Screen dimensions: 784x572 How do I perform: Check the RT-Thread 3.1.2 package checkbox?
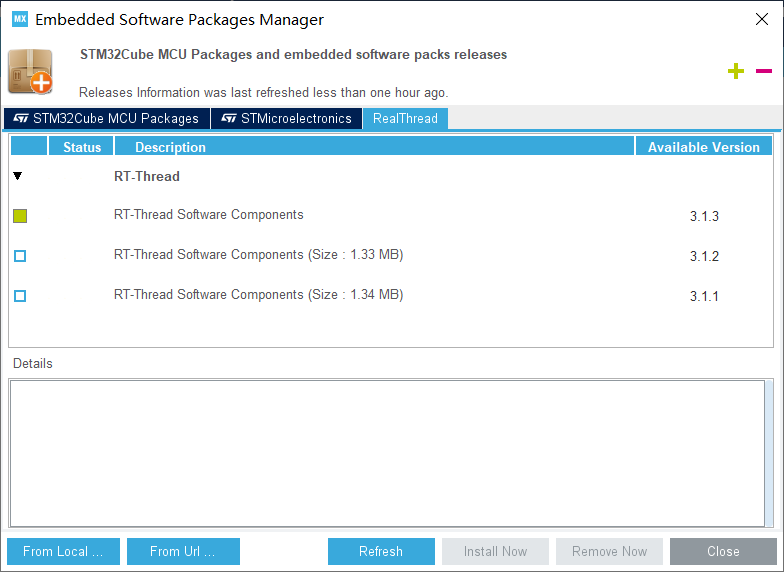pyautogui.click(x=20, y=256)
